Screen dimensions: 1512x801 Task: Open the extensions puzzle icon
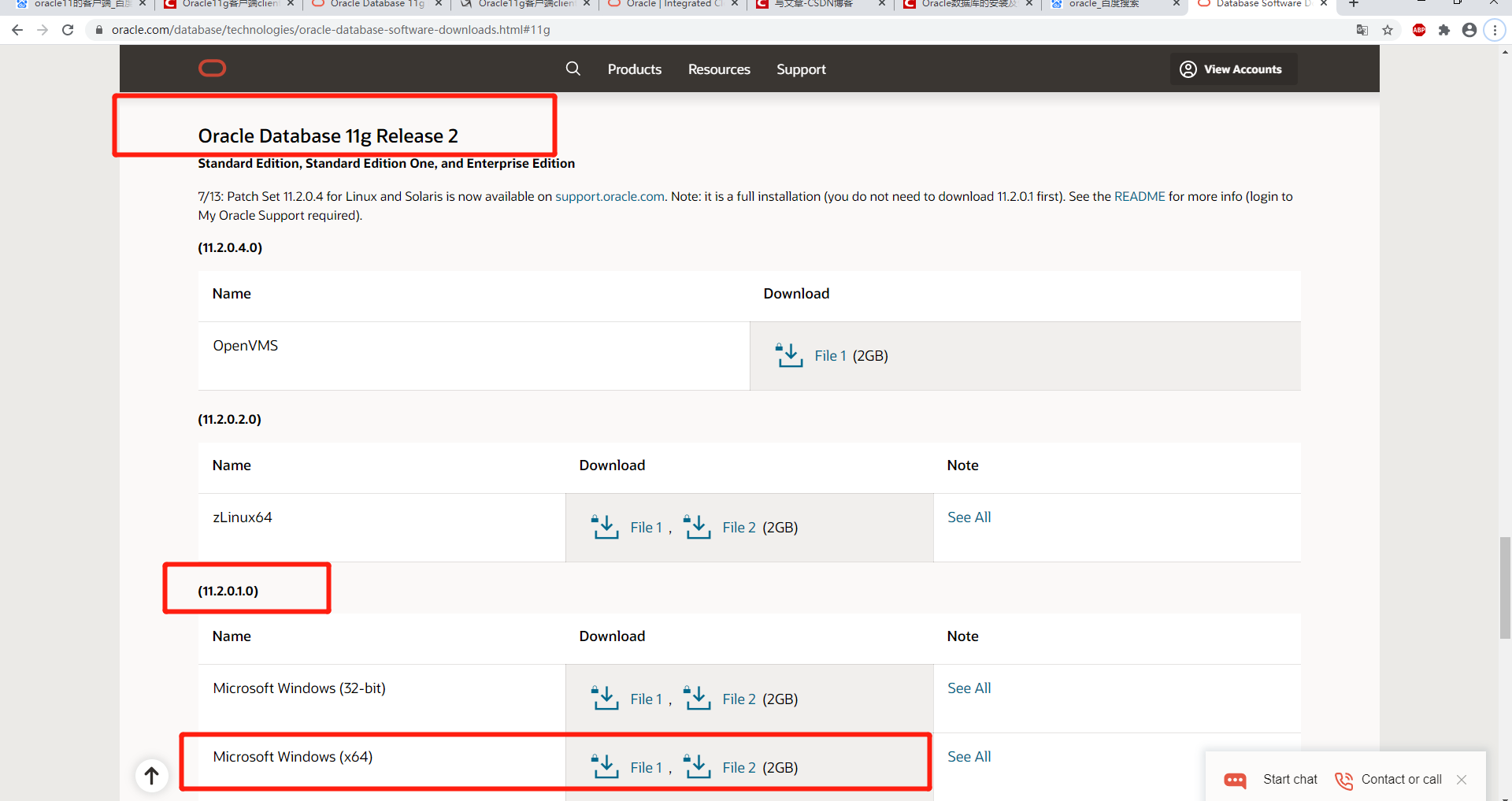pyautogui.click(x=1444, y=30)
